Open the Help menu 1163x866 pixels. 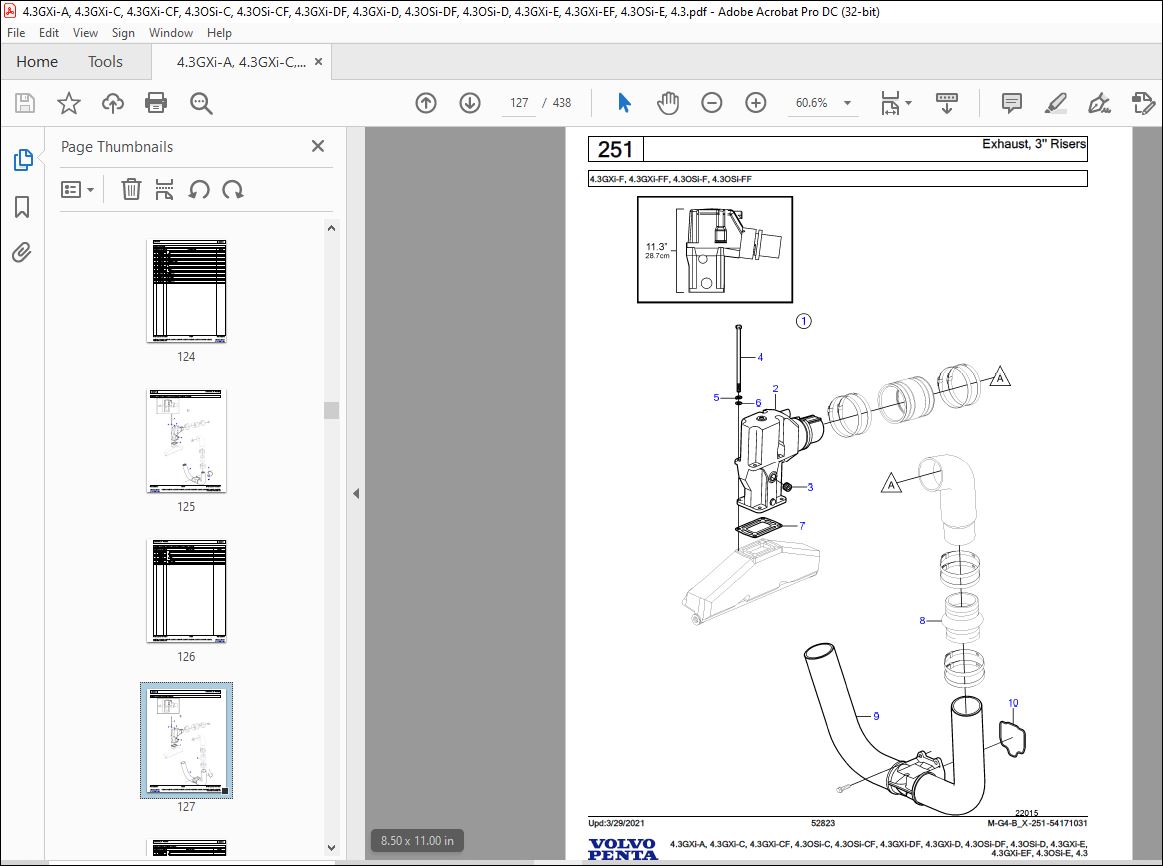(219, 33)
